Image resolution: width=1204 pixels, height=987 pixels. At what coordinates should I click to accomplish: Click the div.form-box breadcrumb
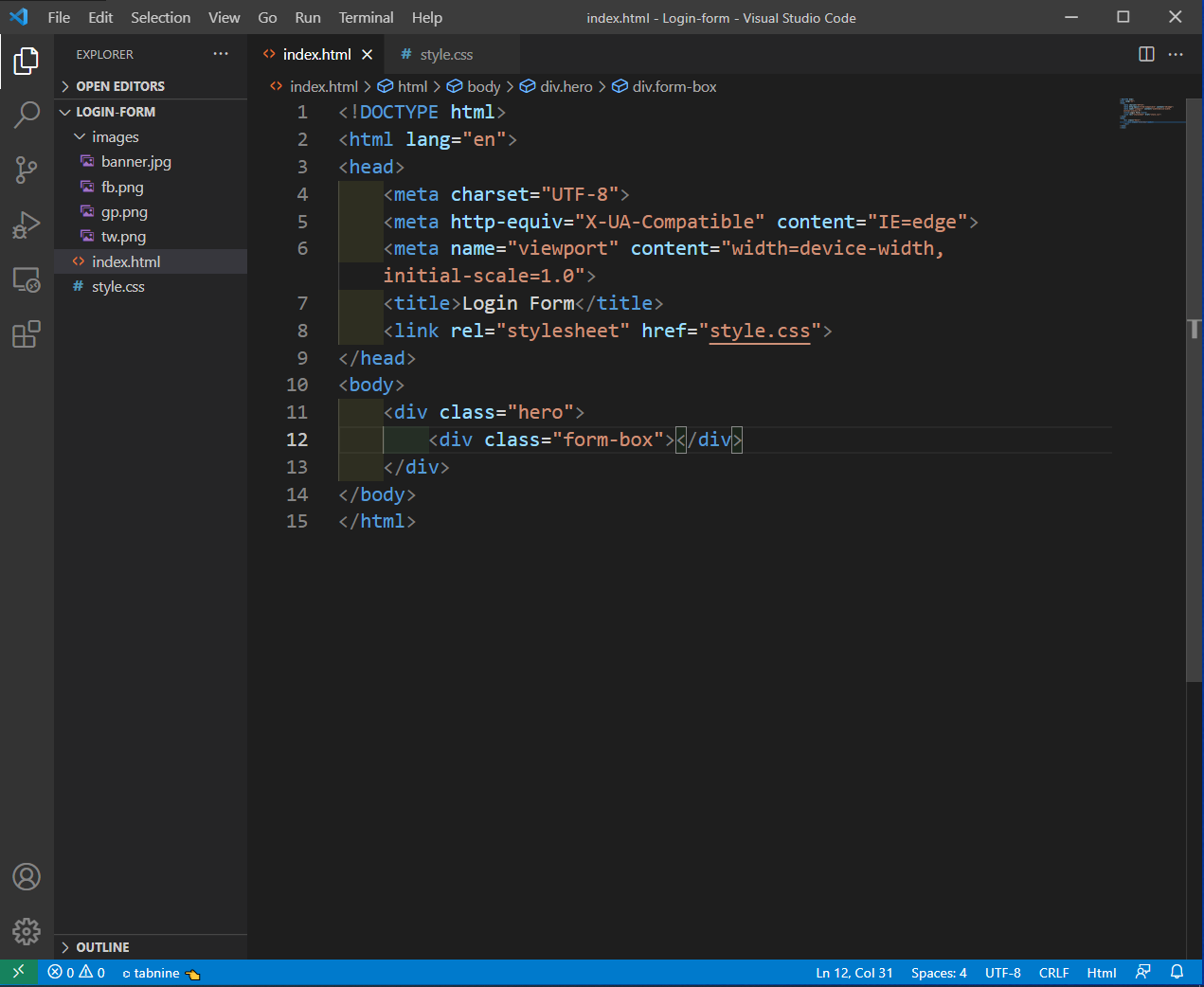click(665, 86)
